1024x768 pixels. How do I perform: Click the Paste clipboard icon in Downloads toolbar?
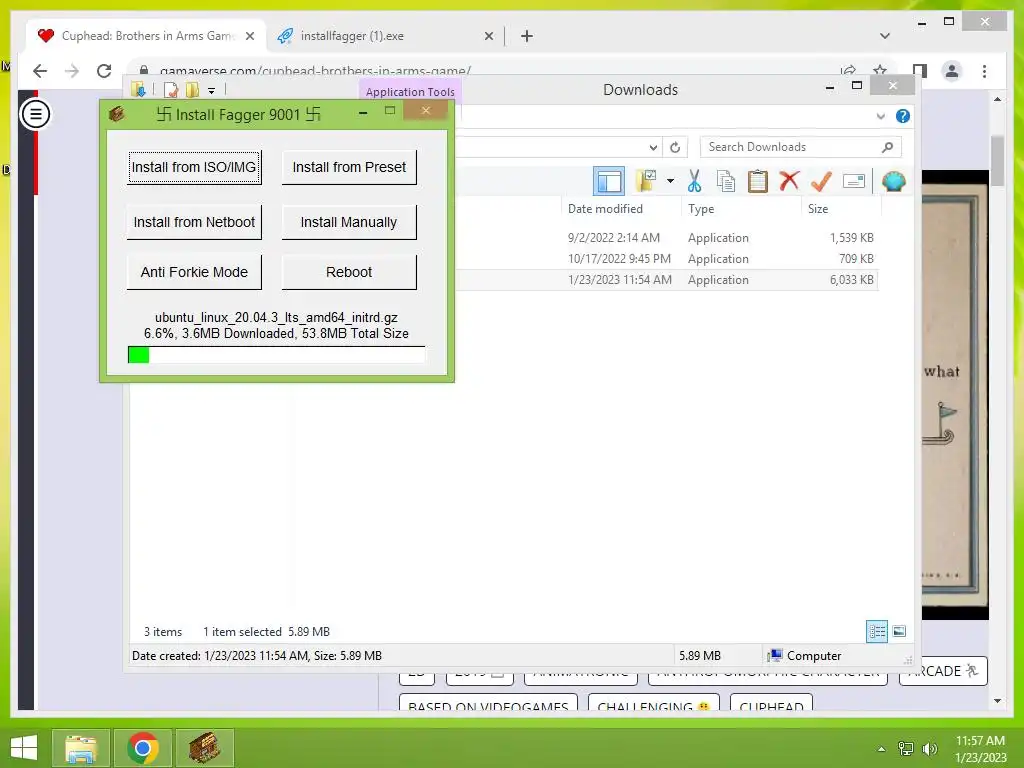tap(758, 181)
